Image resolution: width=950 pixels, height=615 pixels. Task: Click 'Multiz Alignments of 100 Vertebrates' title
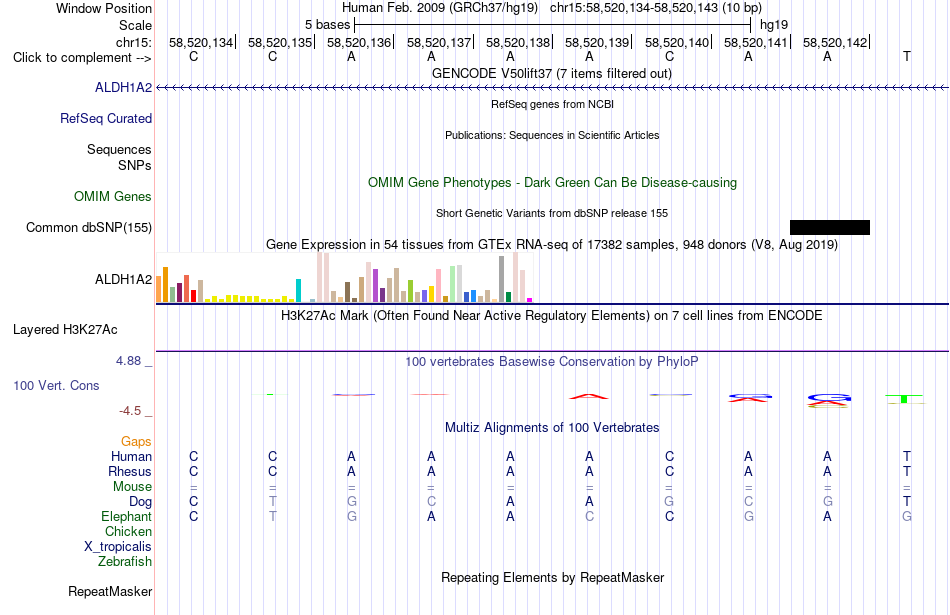click(551, 428)
